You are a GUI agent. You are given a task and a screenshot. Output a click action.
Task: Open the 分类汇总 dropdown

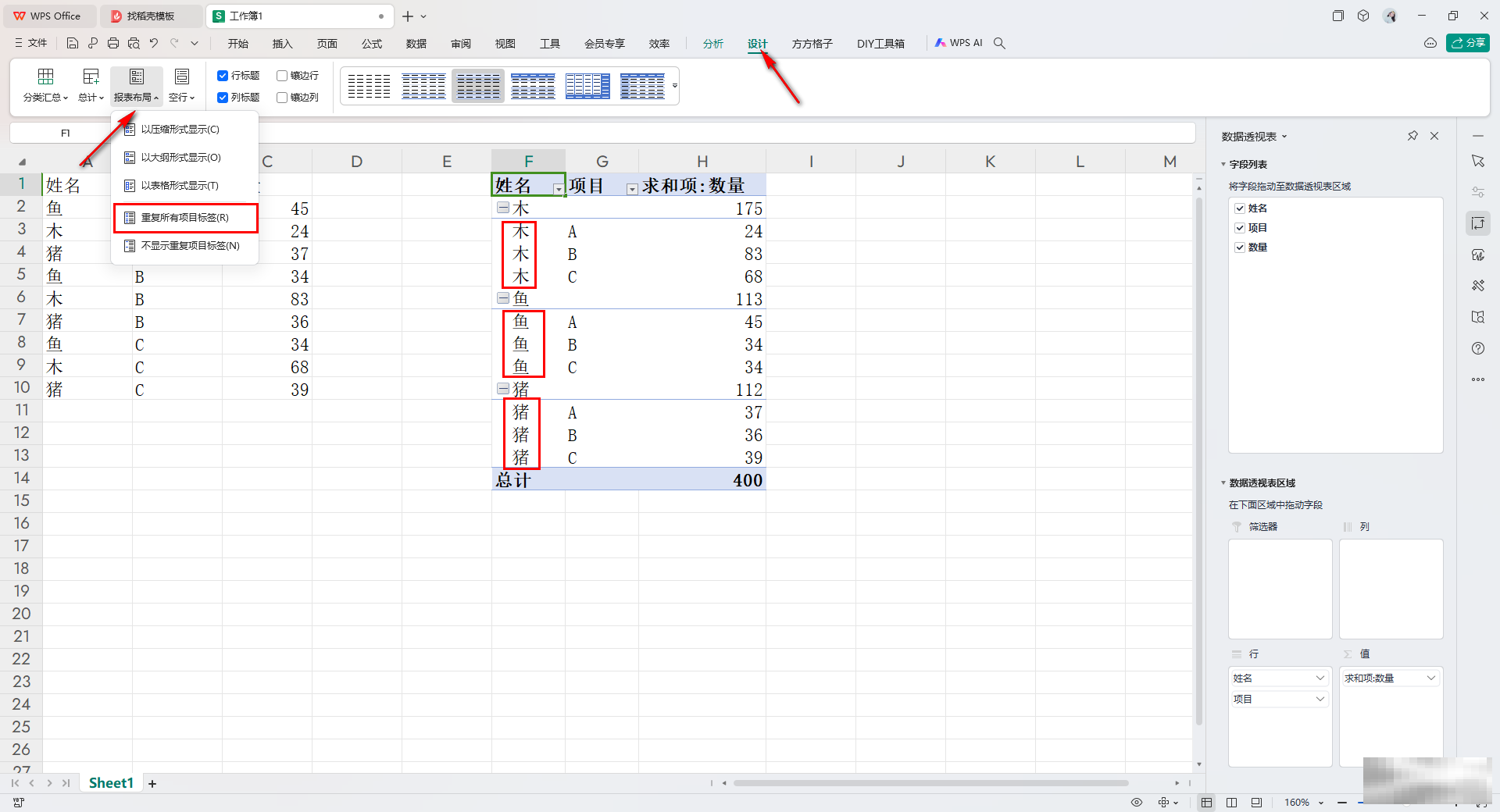coord(46,86)
